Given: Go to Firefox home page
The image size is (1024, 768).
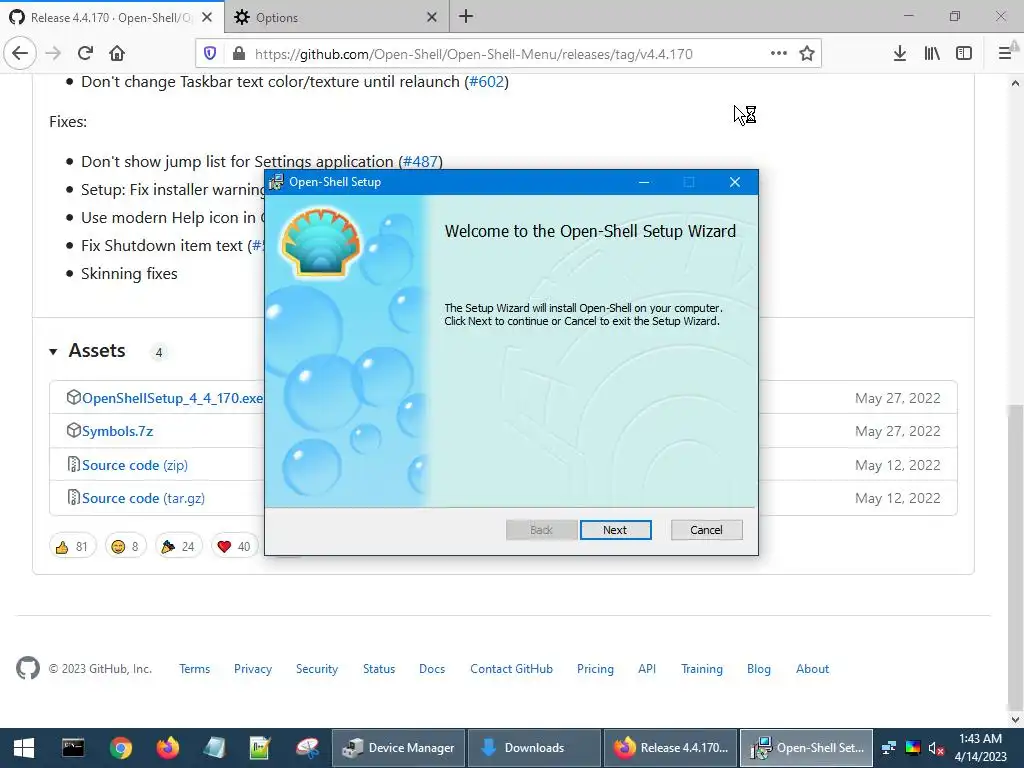Looking at the screenshot, I should (117, 54).
